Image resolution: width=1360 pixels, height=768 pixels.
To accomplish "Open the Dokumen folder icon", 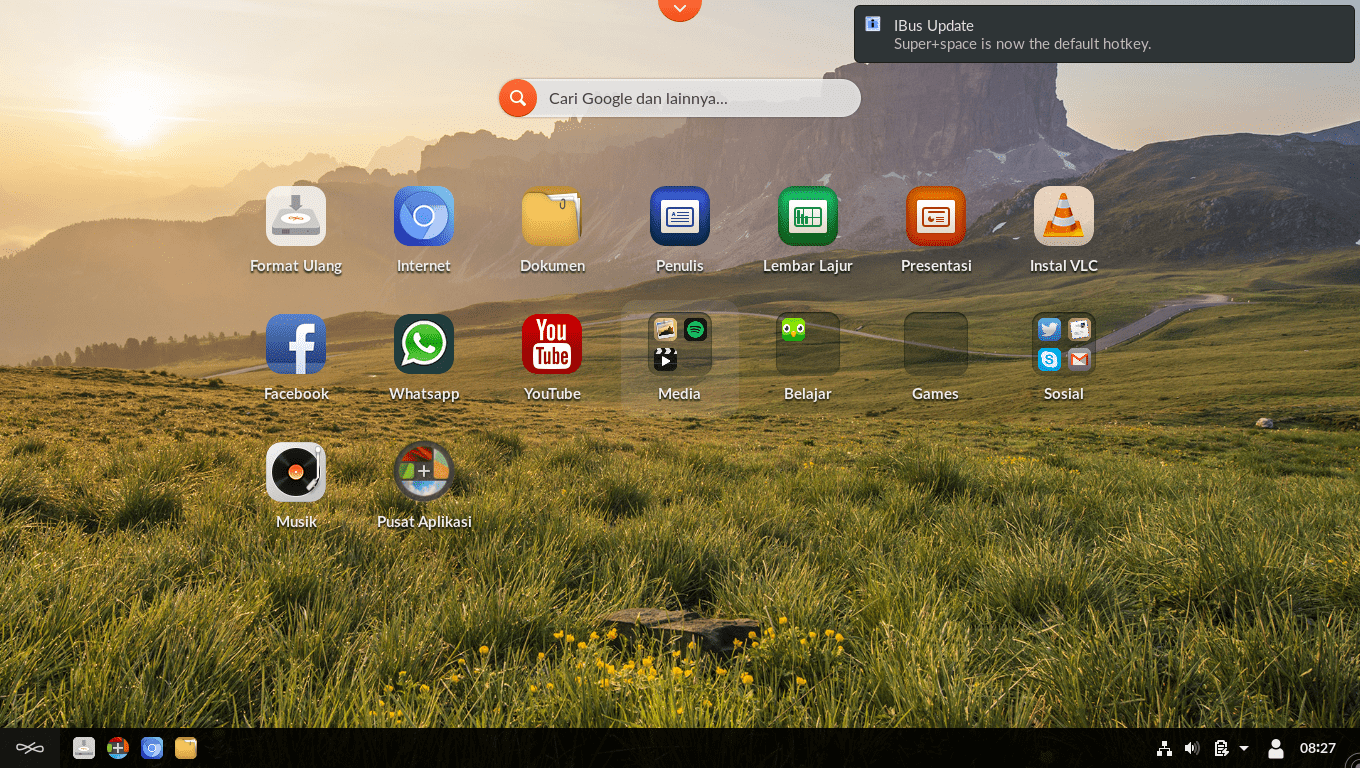I will (x=552, y=216).
